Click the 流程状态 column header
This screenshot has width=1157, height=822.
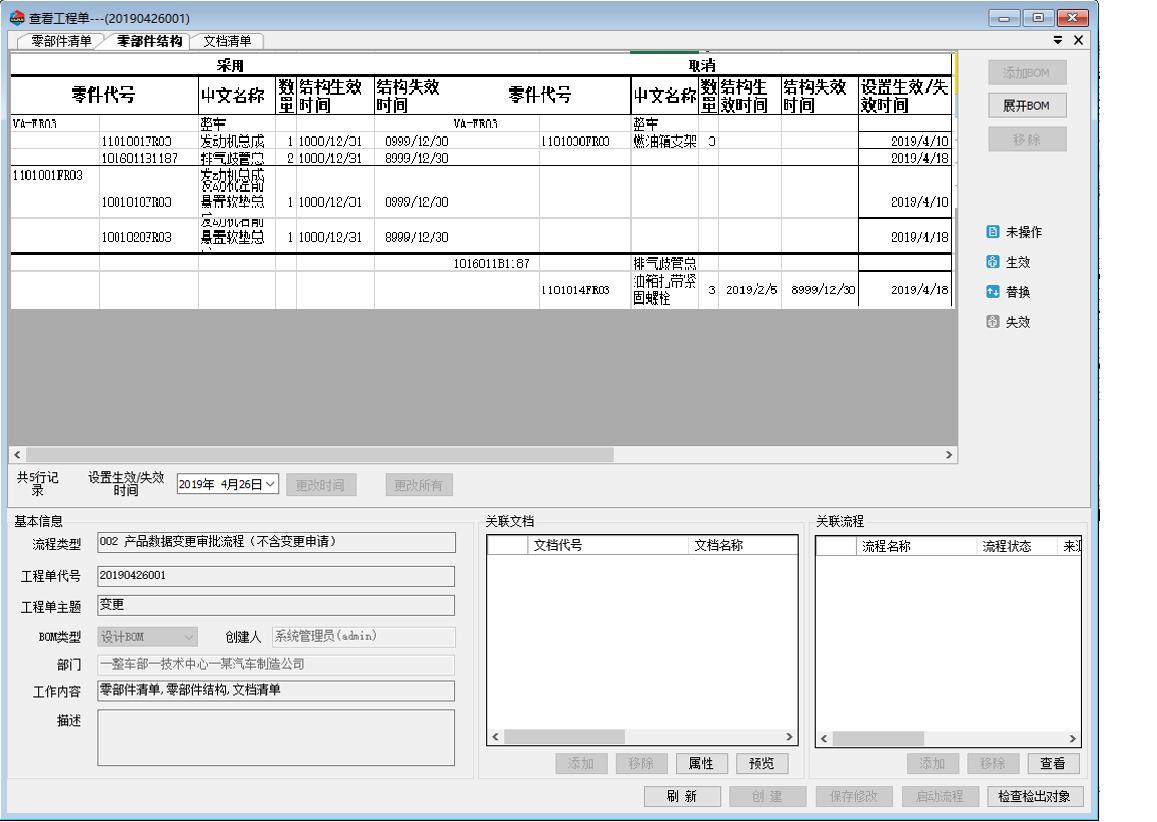[1016, 546]
